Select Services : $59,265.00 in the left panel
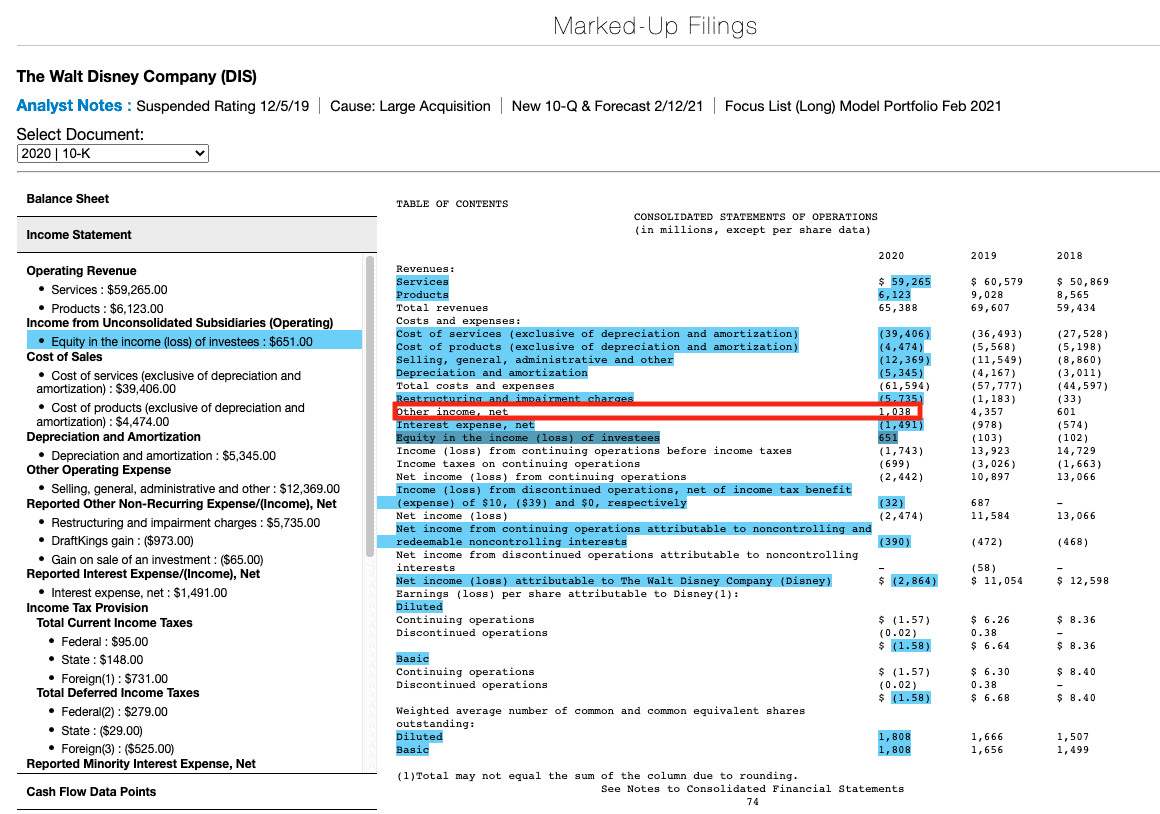1160x814 pixels. [109, 290]
